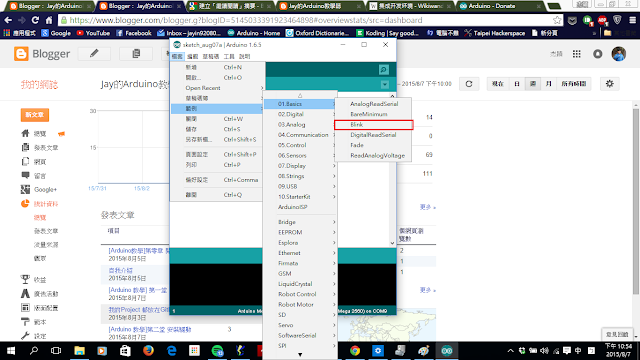Bookmark page with the star icon
Screen dimensions: 640x360
(557, 20)
